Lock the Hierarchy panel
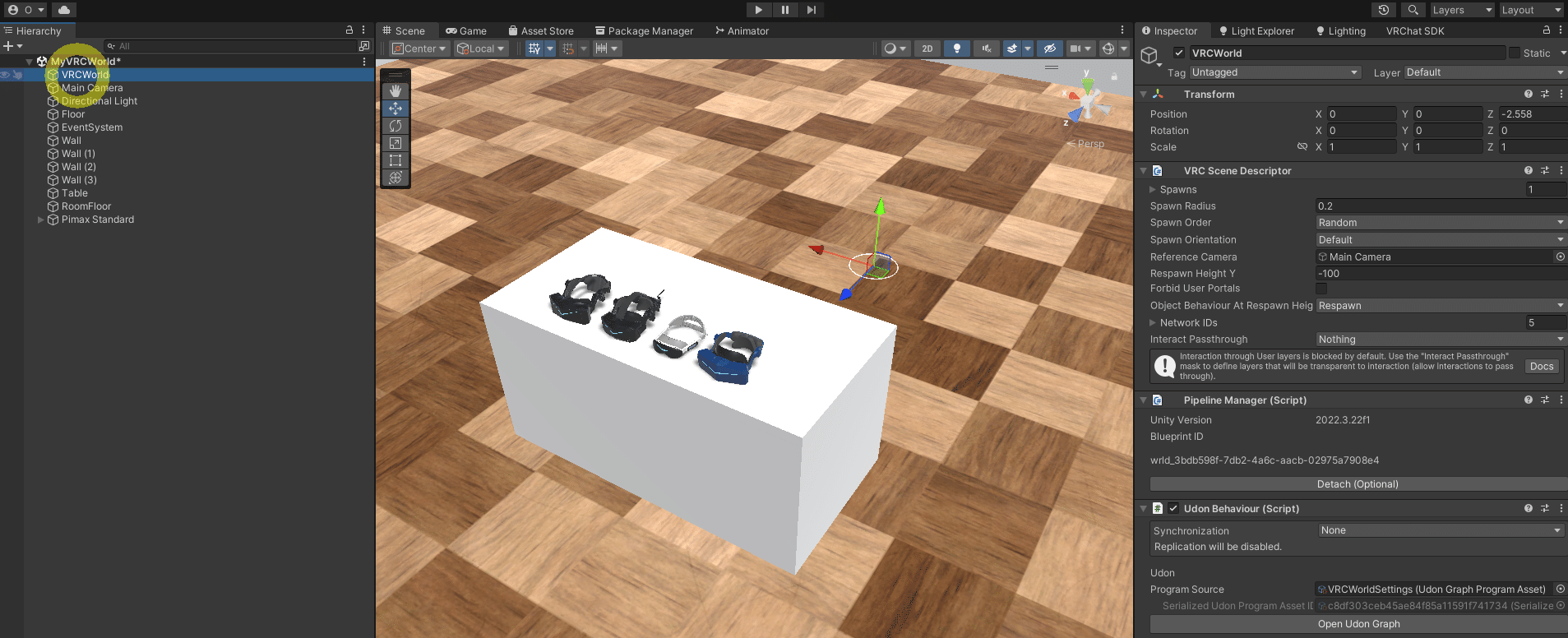1568x638 pixels. pyautogui.click(x=349, y=30)
